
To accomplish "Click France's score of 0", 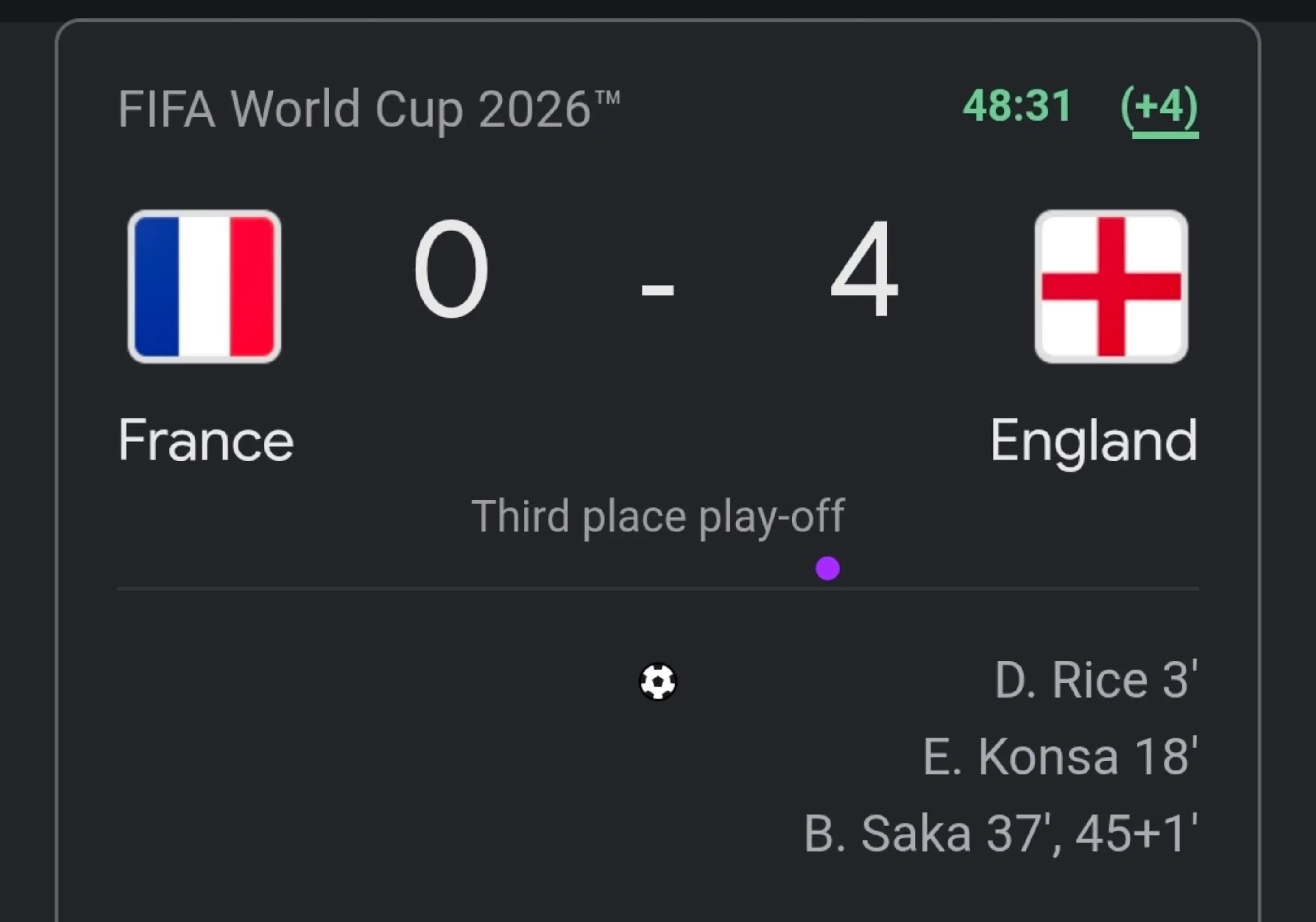I will pos(451,268).
